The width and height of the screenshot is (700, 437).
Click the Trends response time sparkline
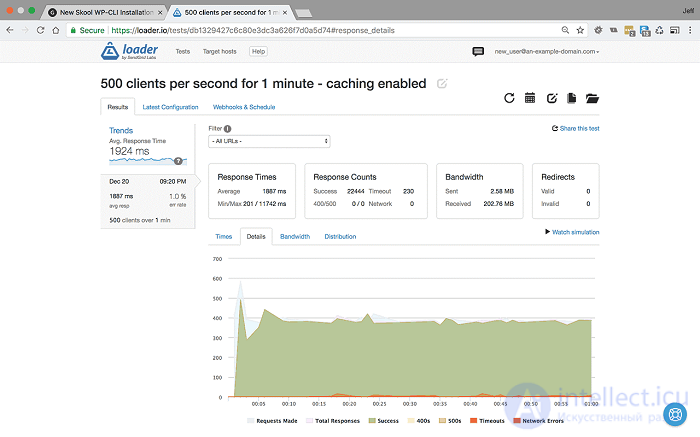tap(148, 160)
